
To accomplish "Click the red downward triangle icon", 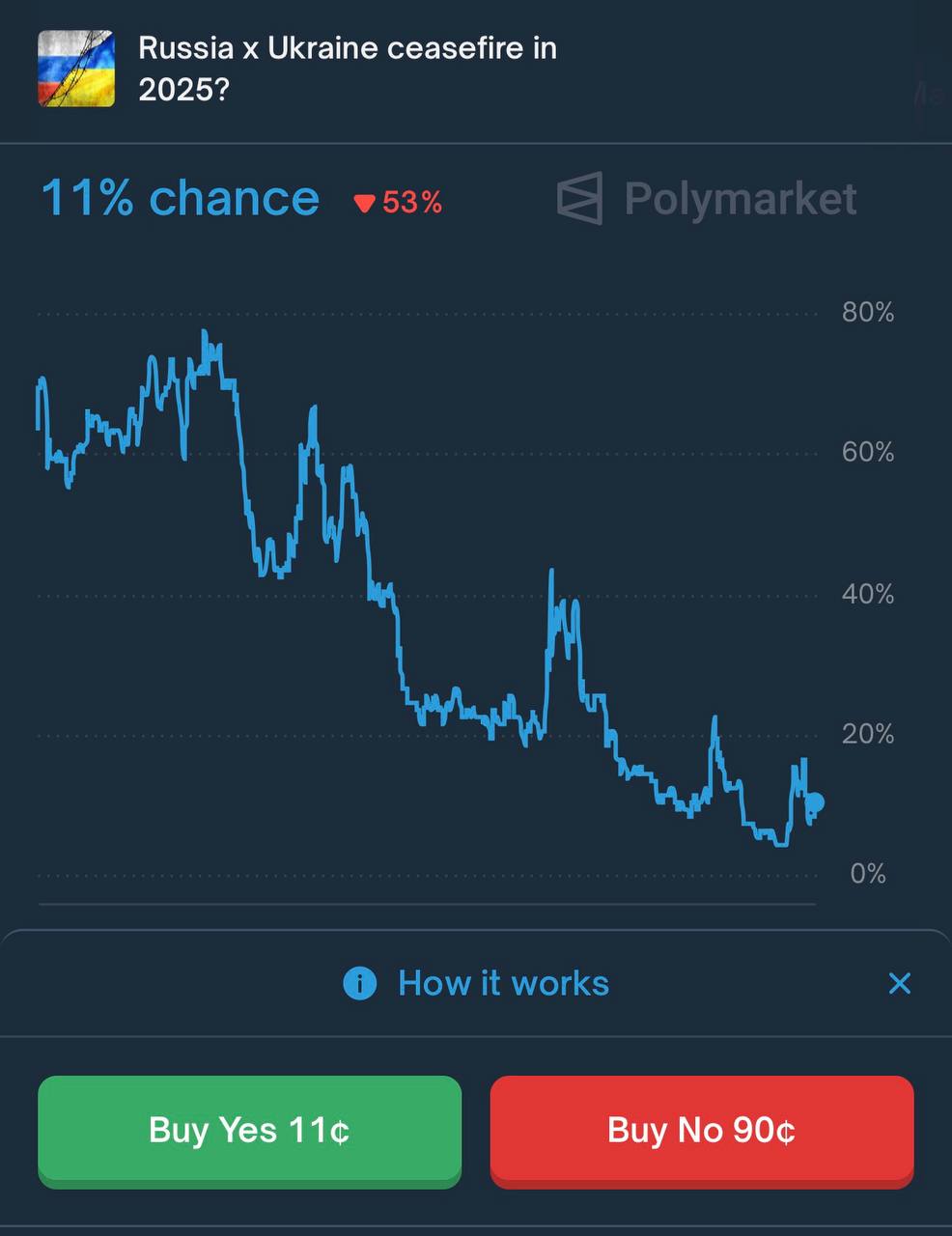I will pos(364,203).
